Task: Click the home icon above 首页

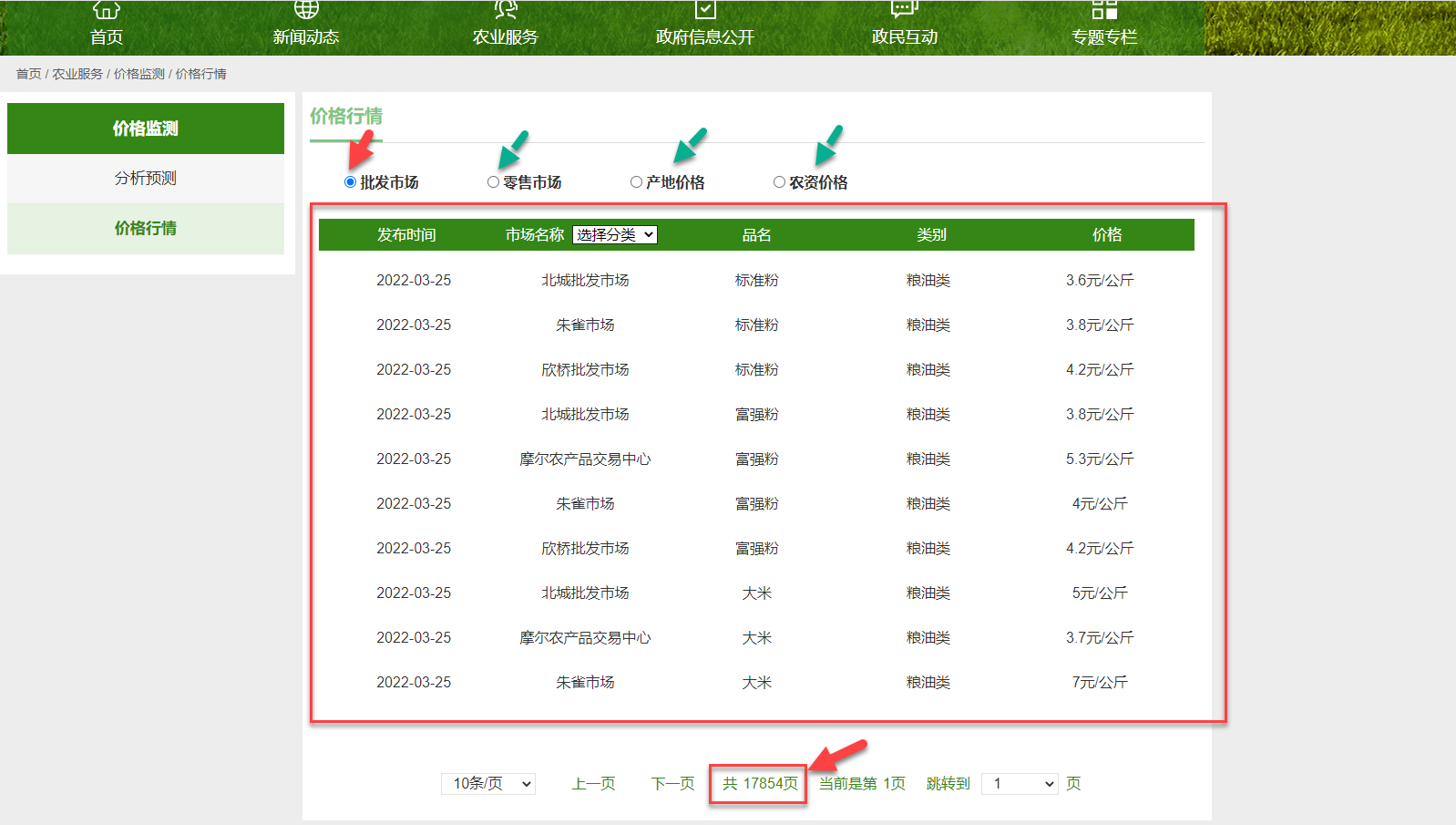Action: click(107, 10)
